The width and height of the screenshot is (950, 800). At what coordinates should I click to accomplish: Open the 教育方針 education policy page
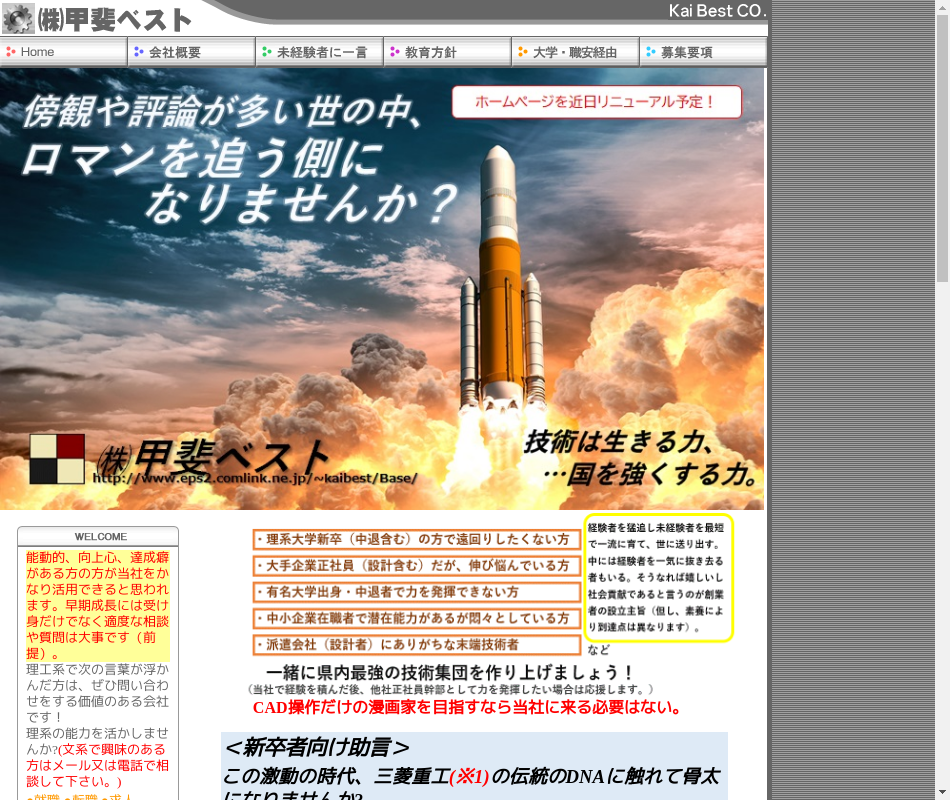pos(431,52)
